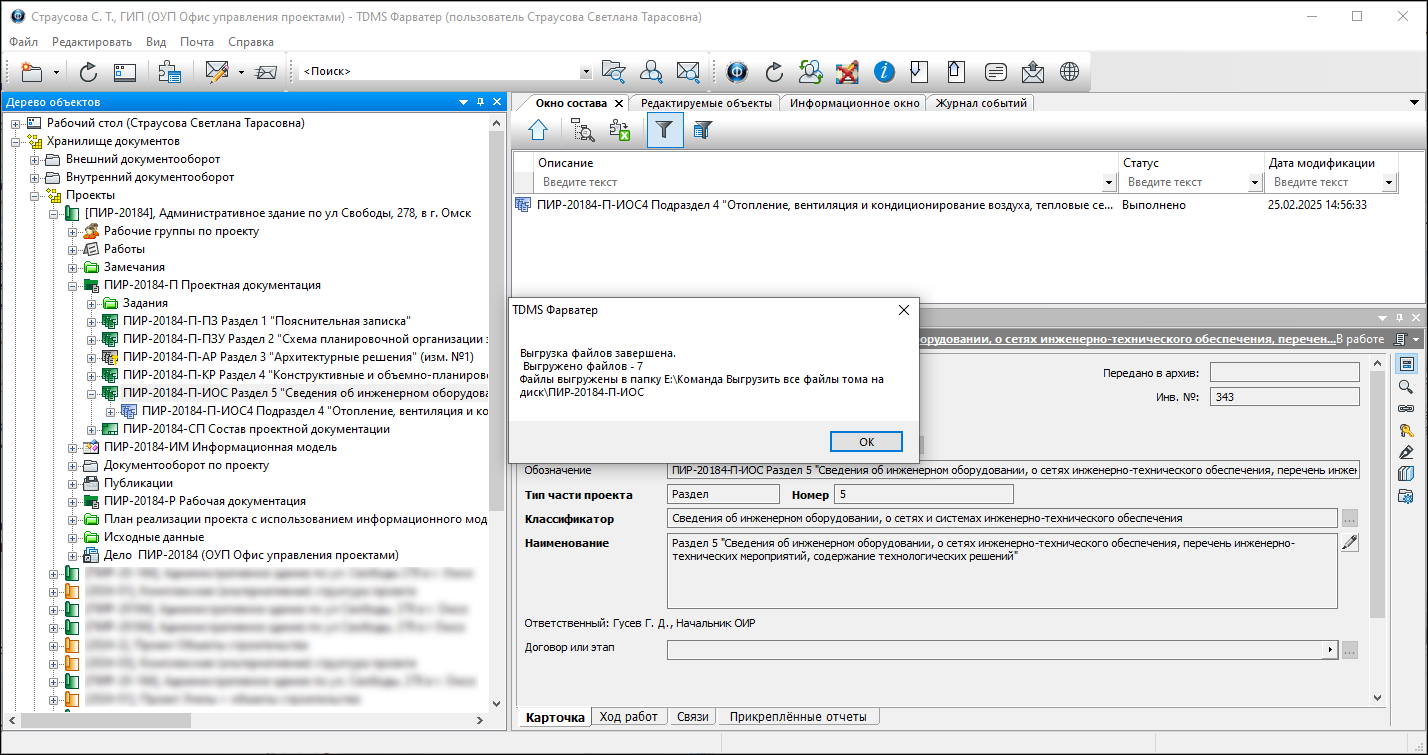This screenshot has height=755, width=1428.
Task: Click the crossed-out envelope icon left of search
Action: coord(266,72)
